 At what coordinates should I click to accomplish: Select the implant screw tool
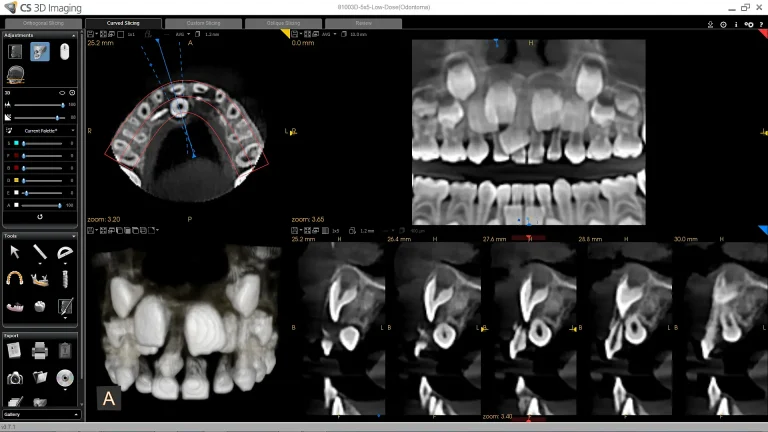(65, 279)
